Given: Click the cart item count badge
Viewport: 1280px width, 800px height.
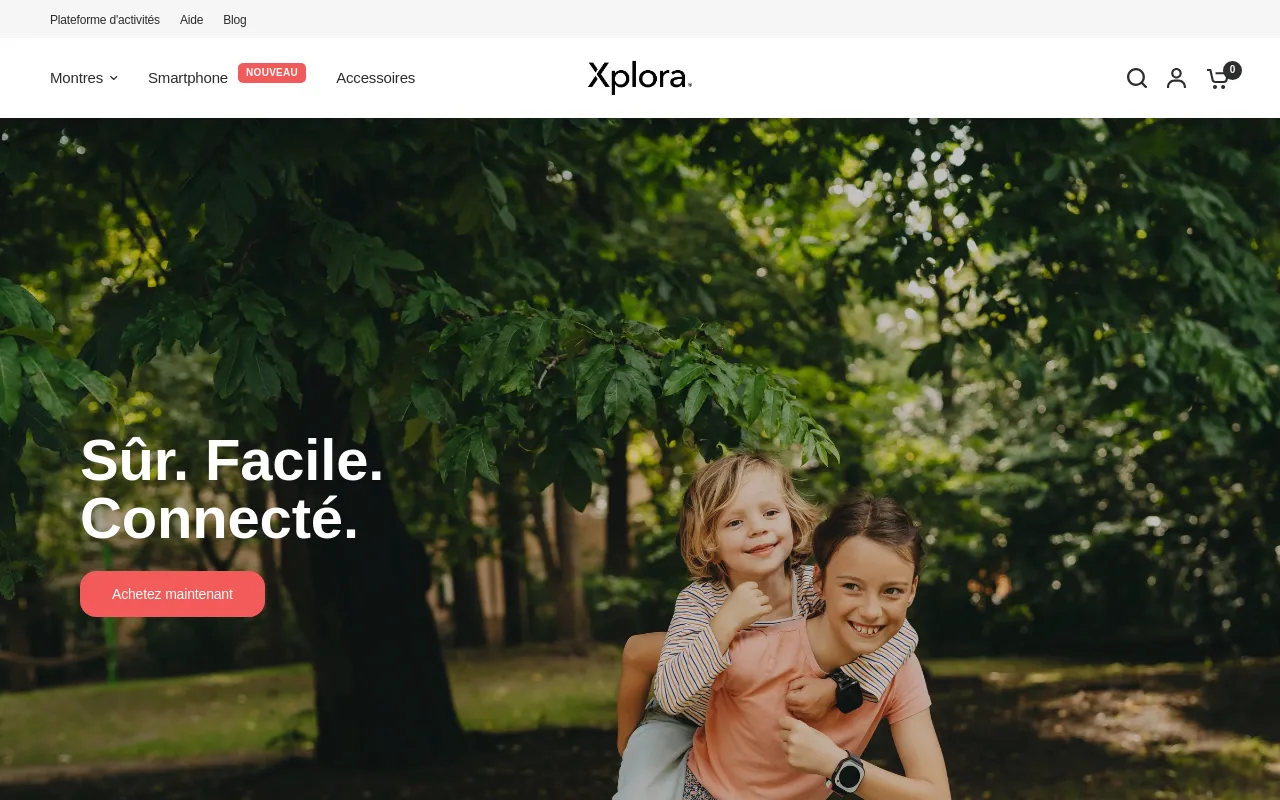Looking at the screenshot, I should 1232,70.
